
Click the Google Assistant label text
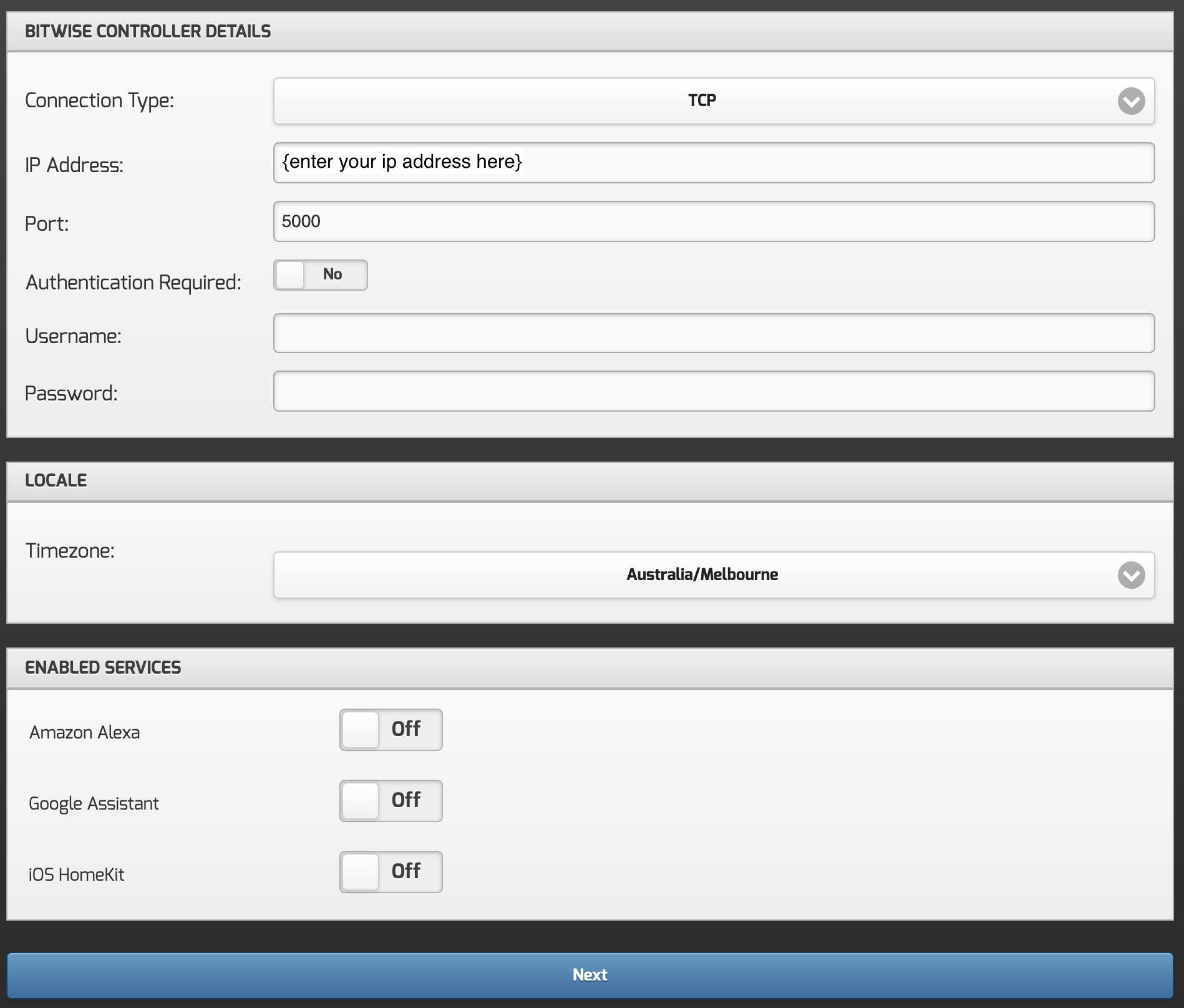coord(94,803)
